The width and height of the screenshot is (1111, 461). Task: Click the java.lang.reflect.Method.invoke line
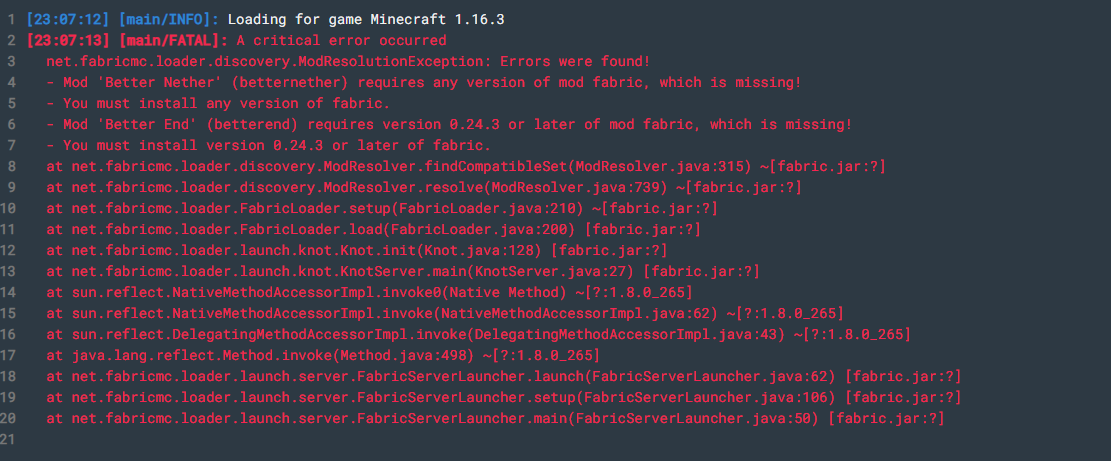(x=323, y=355)
